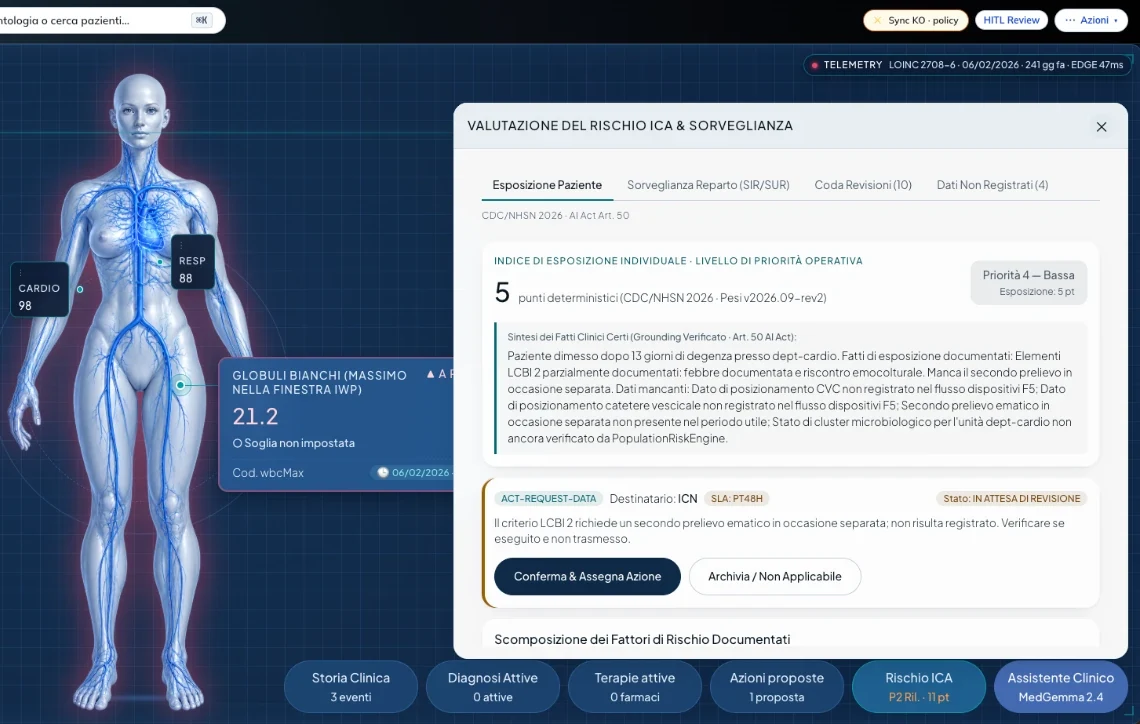
Task: Open the Esposizione Paziente tab
Action: pyautogui.click(x=547, y=185)
